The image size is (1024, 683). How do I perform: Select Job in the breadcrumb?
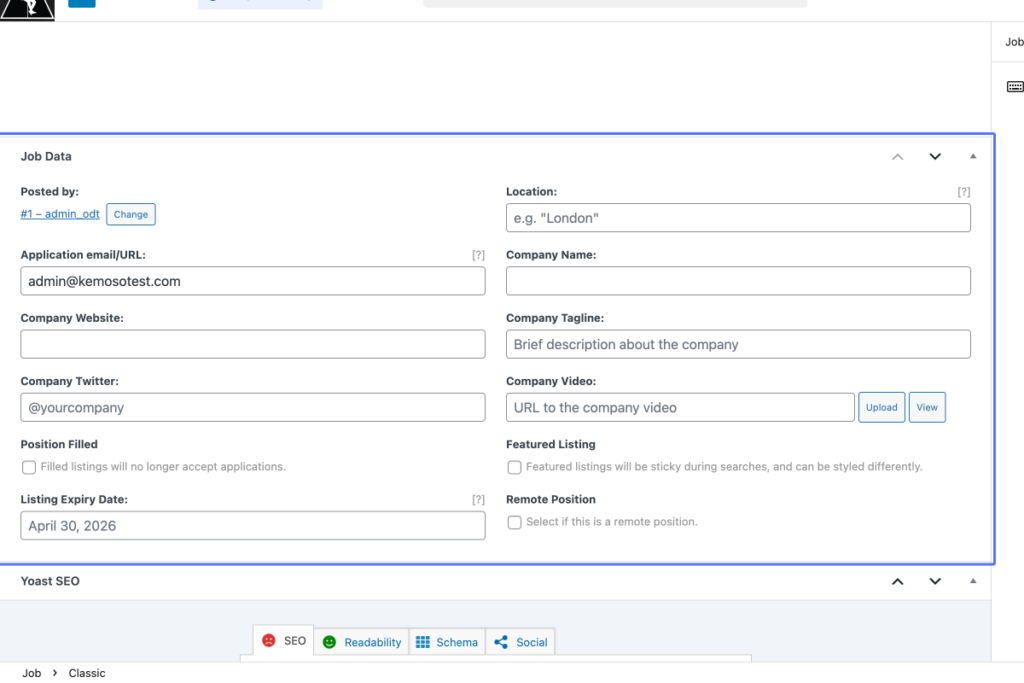tap(31, 673)
